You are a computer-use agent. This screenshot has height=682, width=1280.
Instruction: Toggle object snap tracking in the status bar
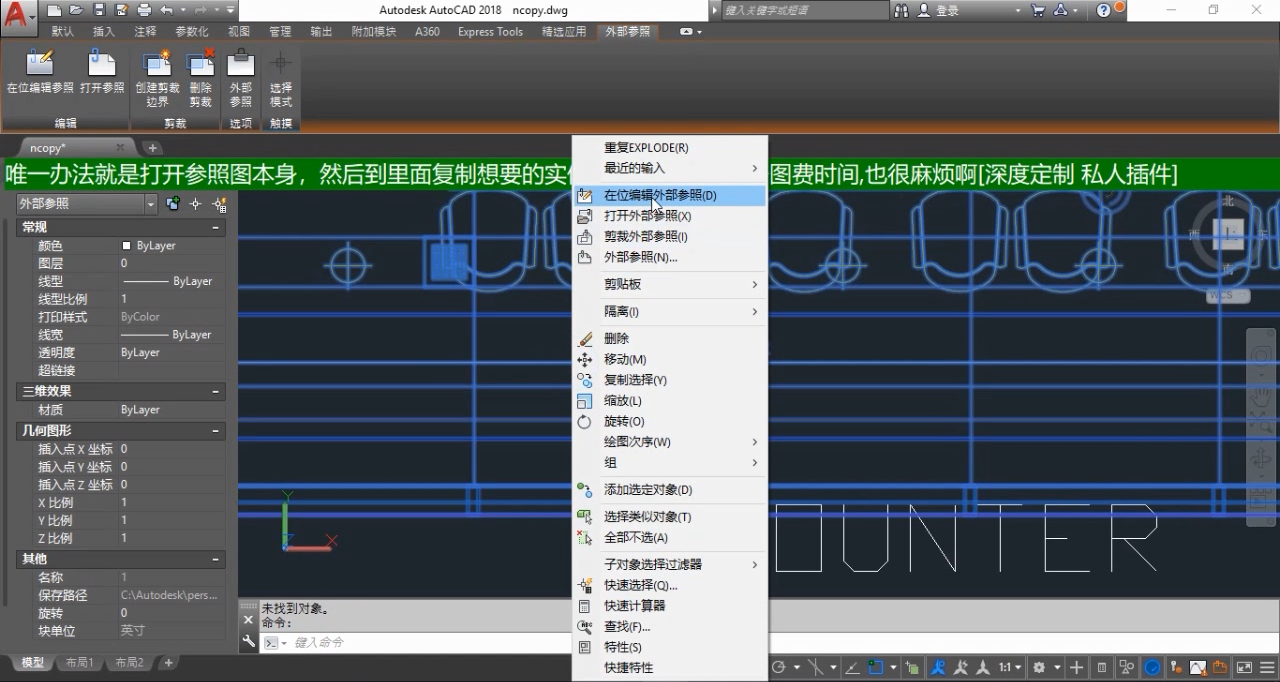[853, 667]
